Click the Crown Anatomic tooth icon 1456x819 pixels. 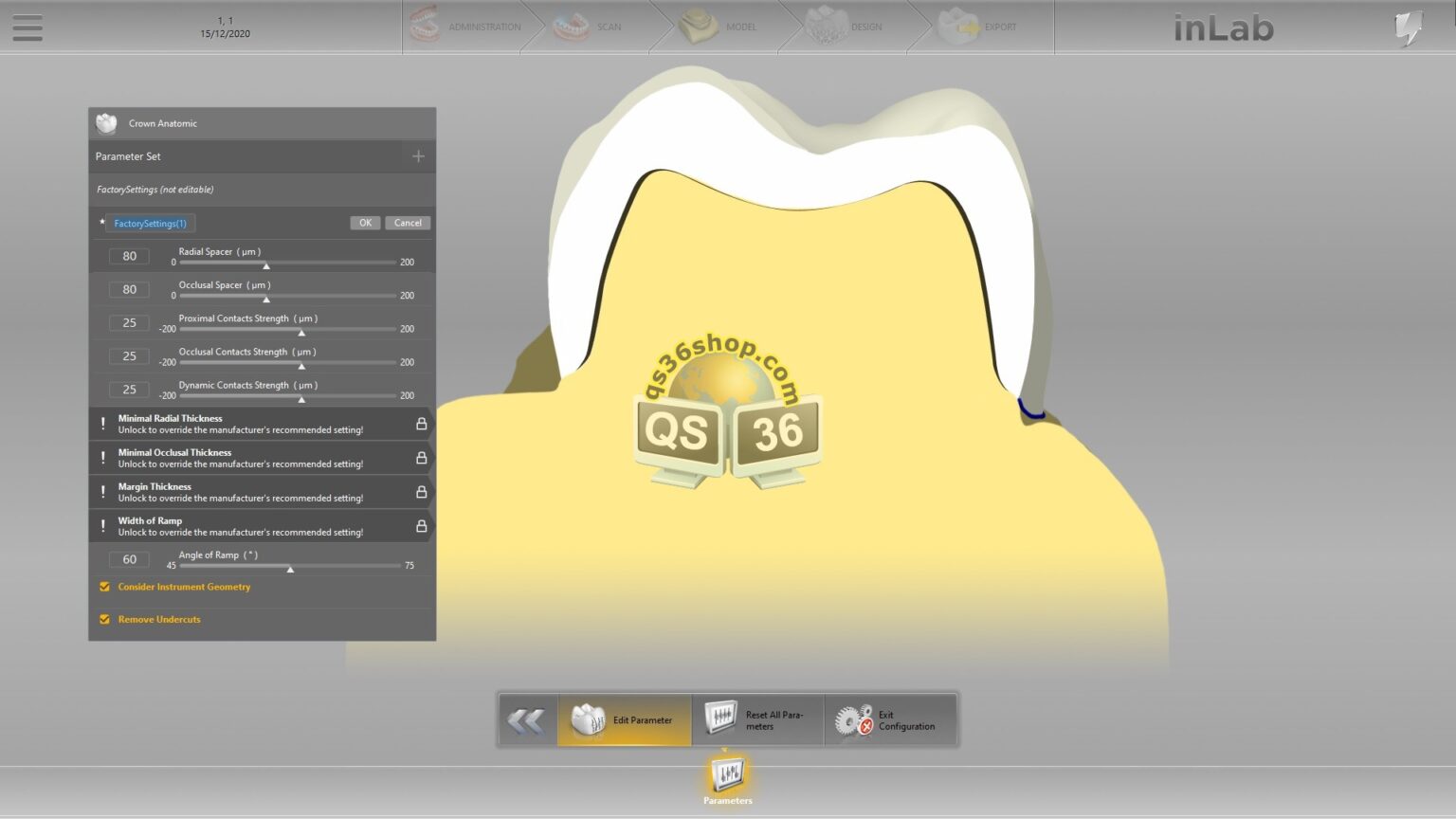(x=106, y=123)
